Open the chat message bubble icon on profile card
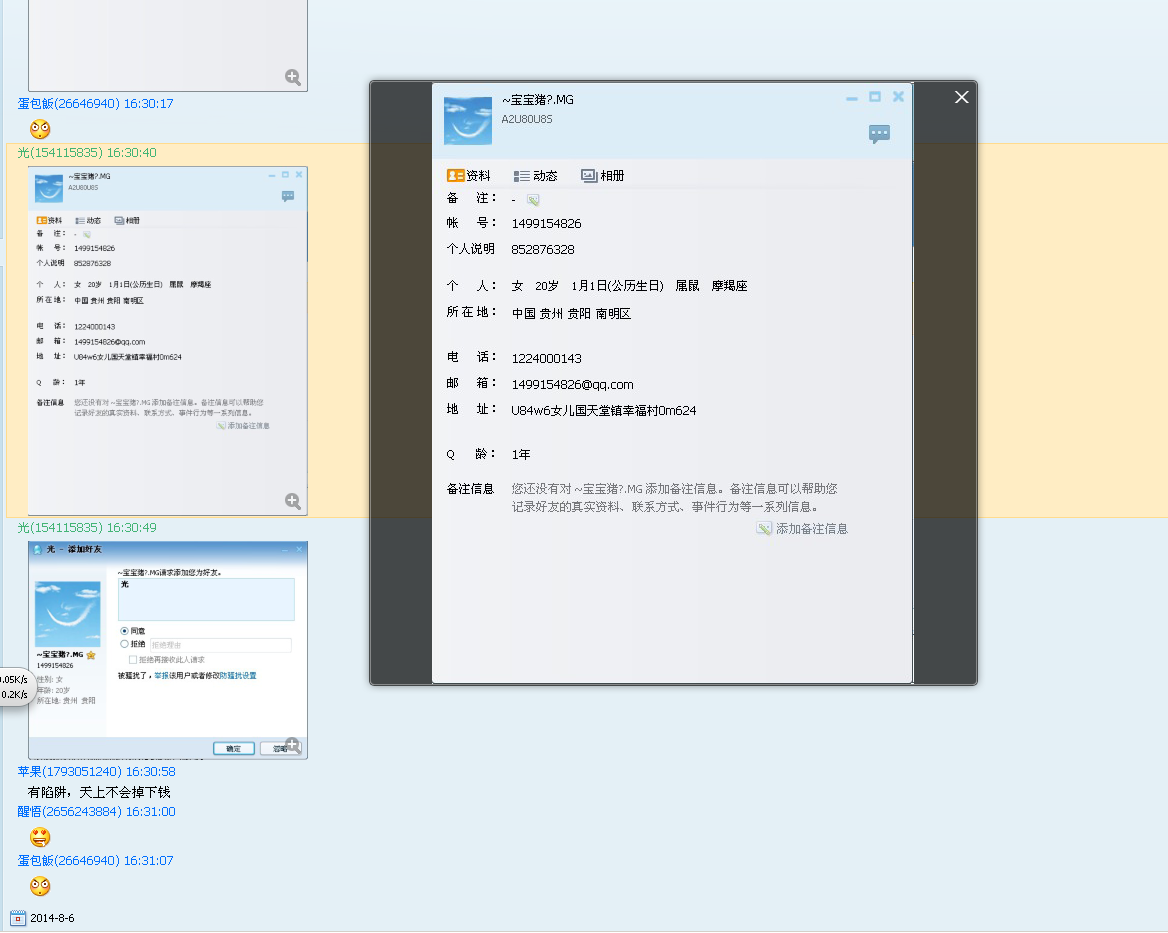Screen dimensions: 1168x933 tap(879, 134)
